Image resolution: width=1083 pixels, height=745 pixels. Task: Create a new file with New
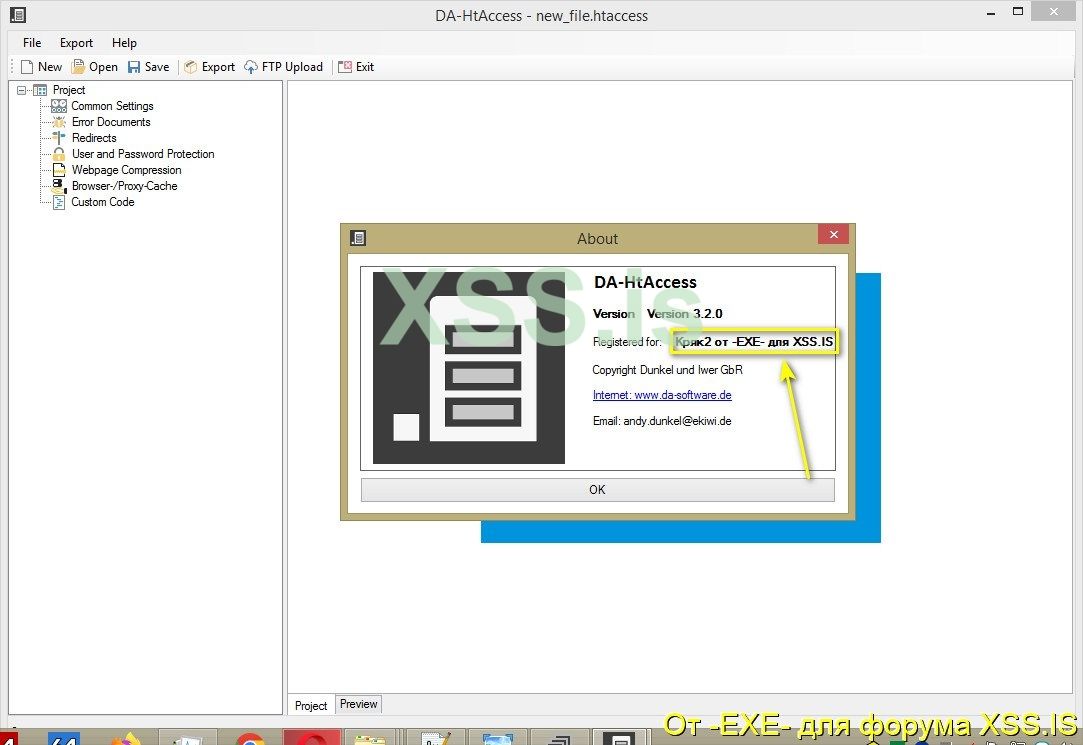tap(41, 67)
